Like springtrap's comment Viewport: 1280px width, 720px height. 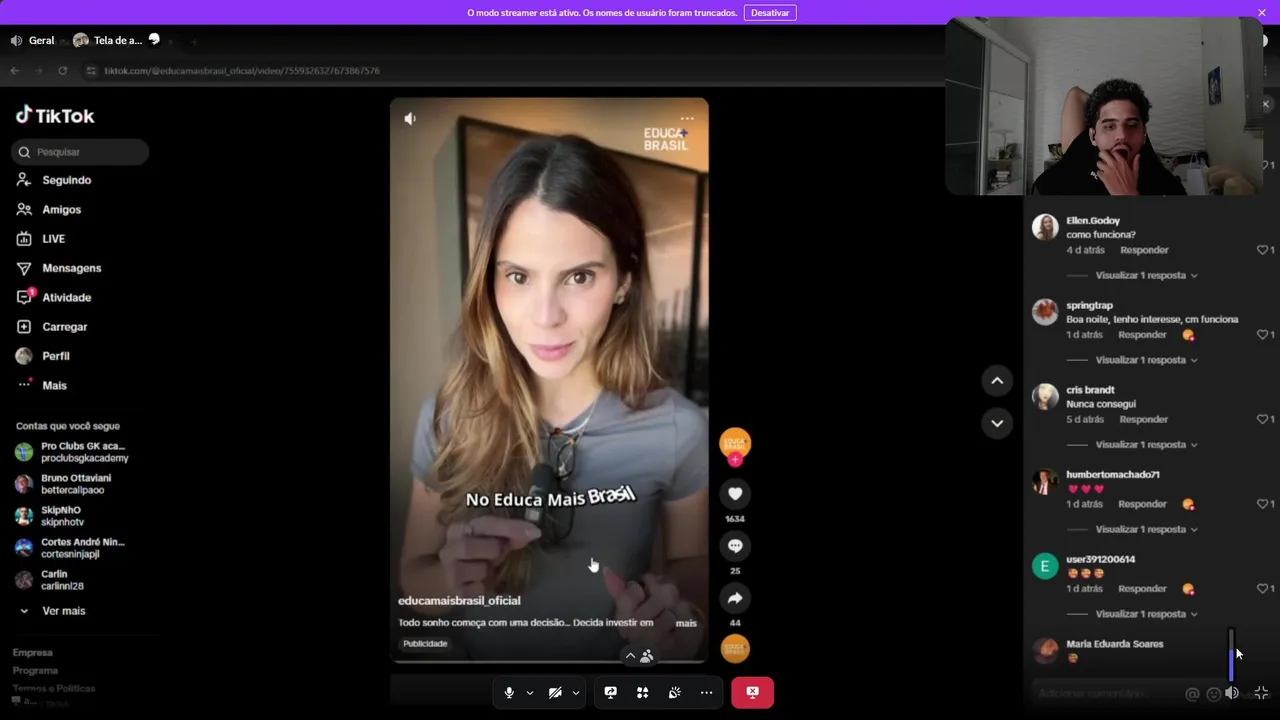click(x=1262, y=335)
